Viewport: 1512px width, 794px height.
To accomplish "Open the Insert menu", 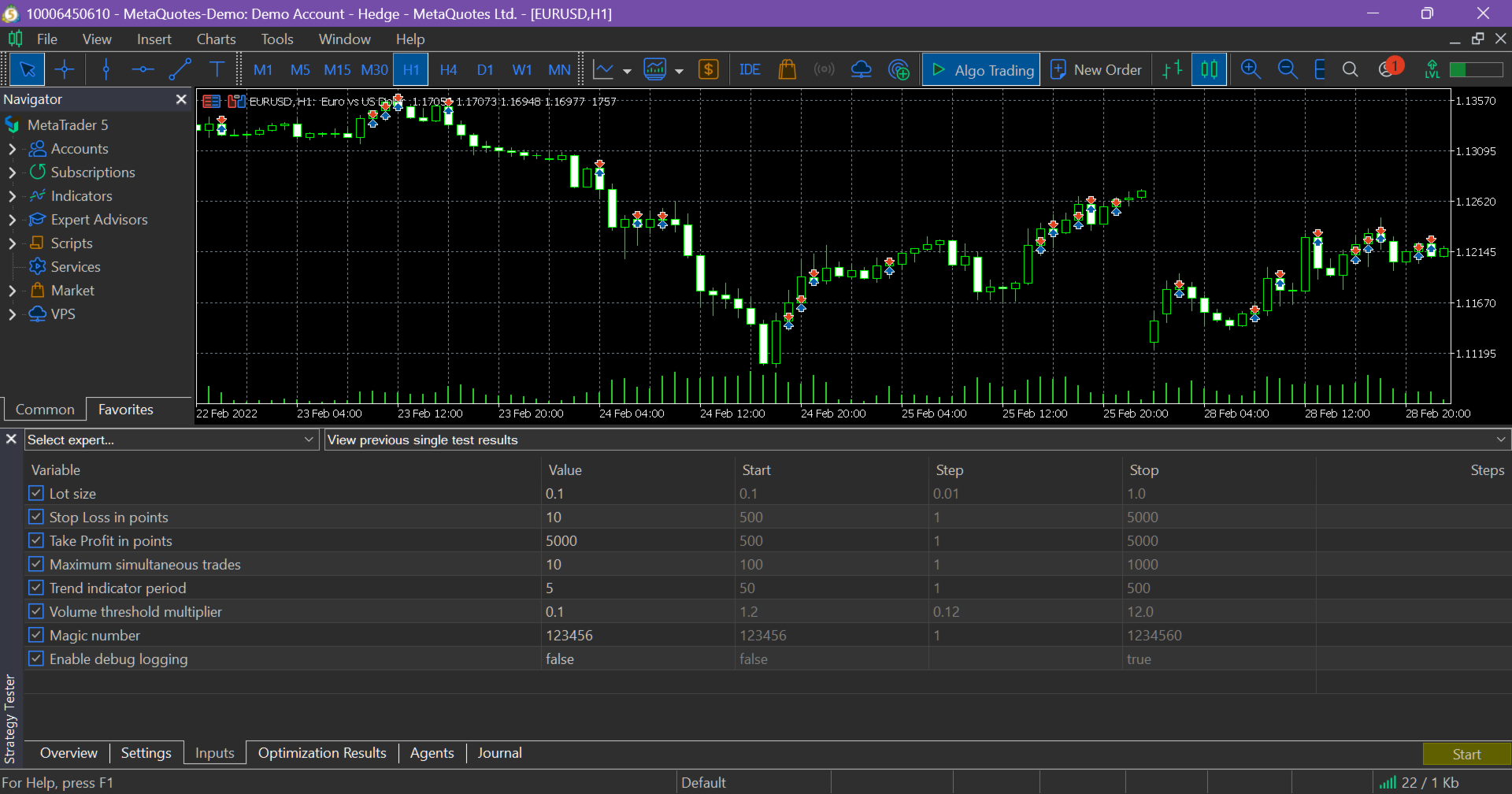I will 154,39.
